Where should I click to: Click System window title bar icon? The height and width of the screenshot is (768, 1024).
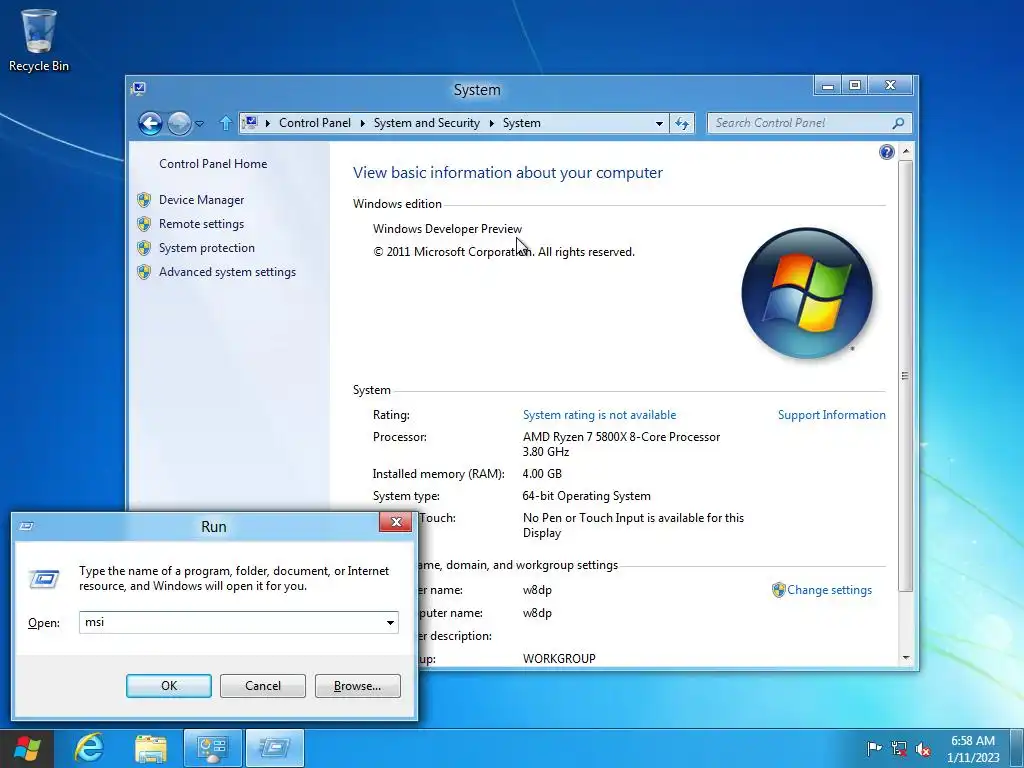[138, 89]
